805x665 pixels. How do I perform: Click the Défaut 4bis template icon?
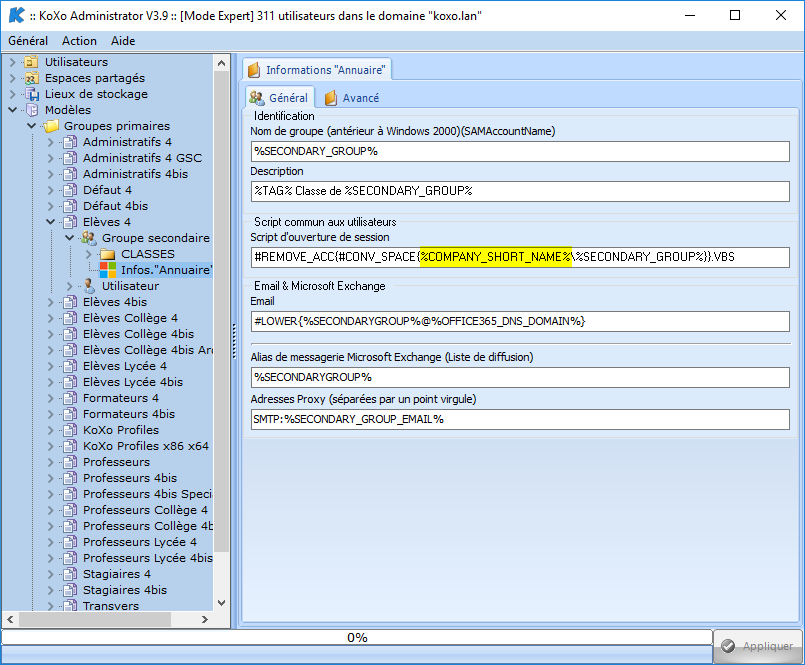coord(70,206)
